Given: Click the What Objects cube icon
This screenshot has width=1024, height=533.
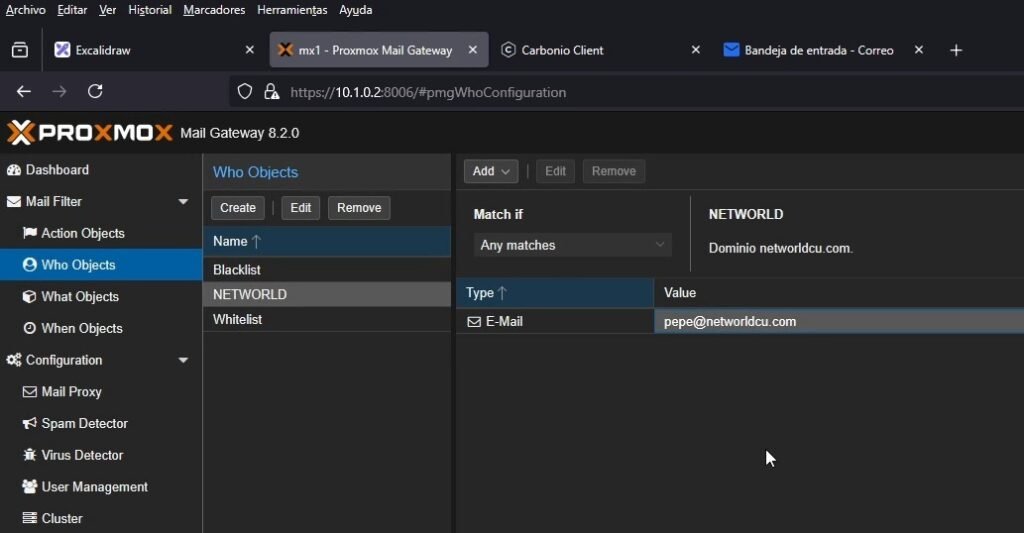Looking at the screenshot, I should point(29,297).
